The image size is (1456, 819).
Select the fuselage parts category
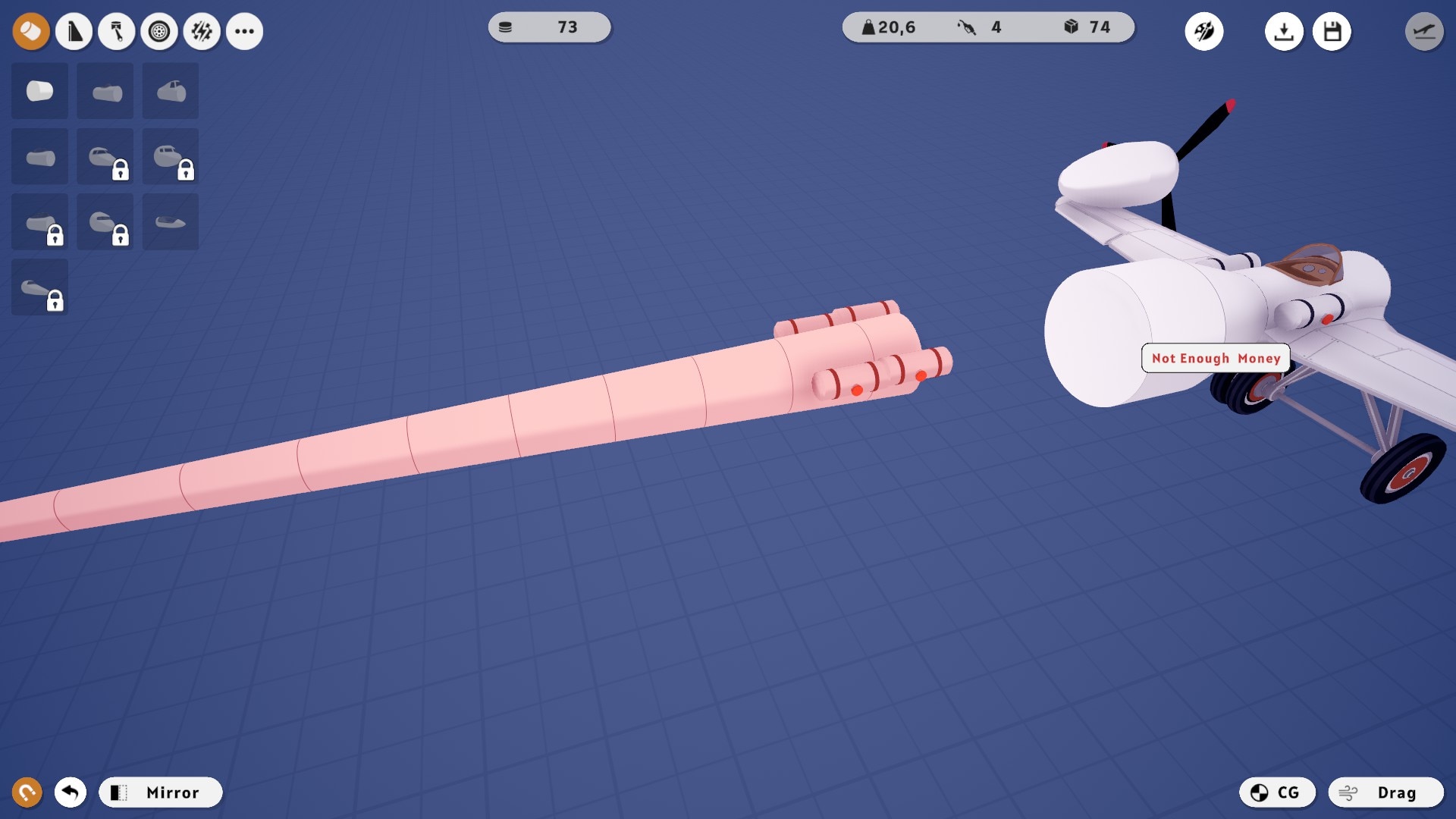click(x=31, y=31)
